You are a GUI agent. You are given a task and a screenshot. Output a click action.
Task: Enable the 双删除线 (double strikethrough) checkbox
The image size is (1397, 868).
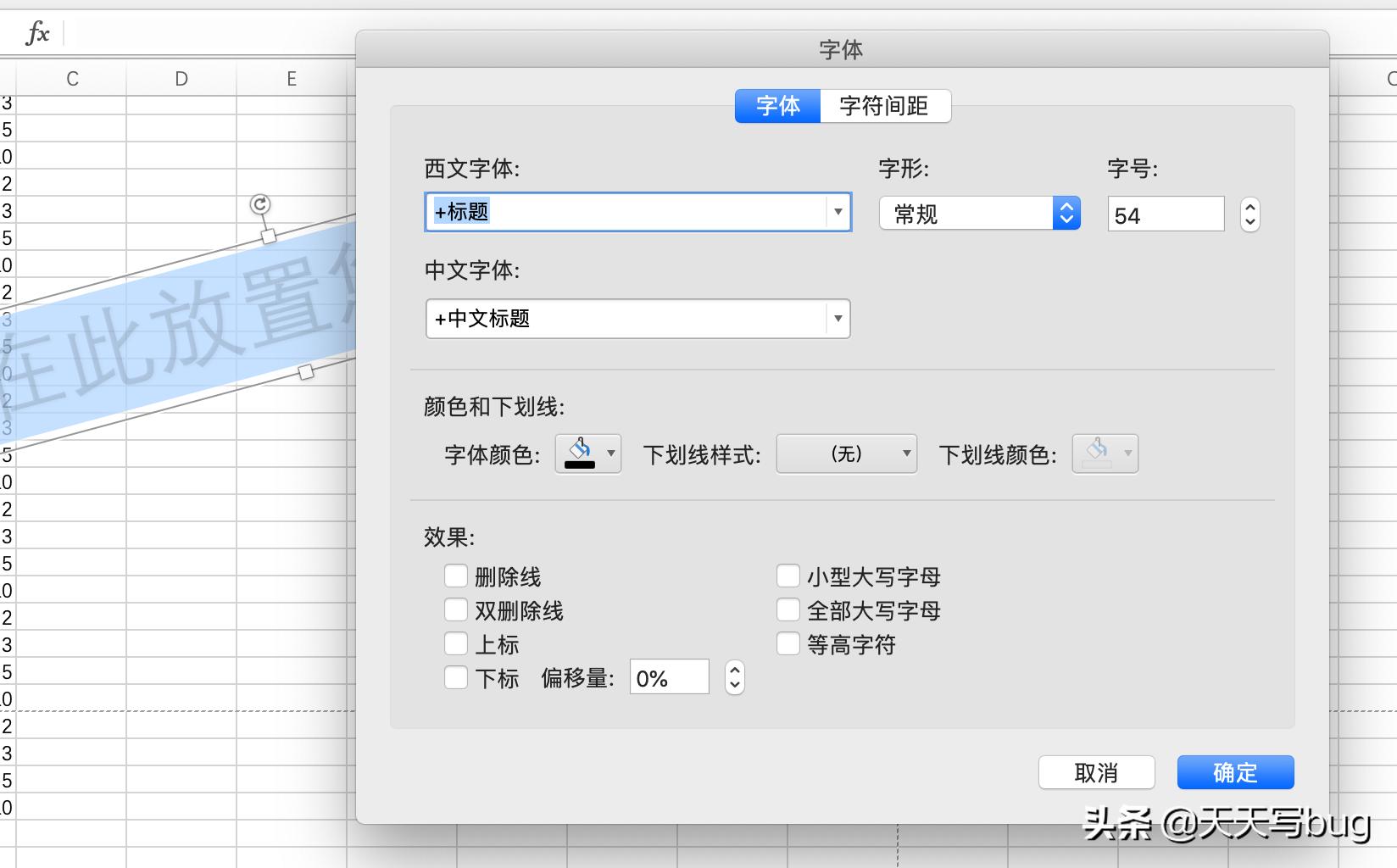455,609
